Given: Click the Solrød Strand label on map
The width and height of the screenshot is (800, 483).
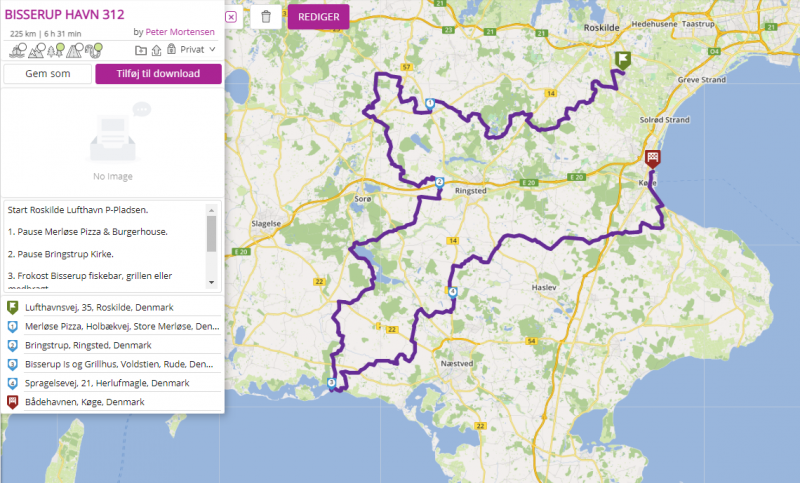Looking at the screenshot, I should [664, 120].
